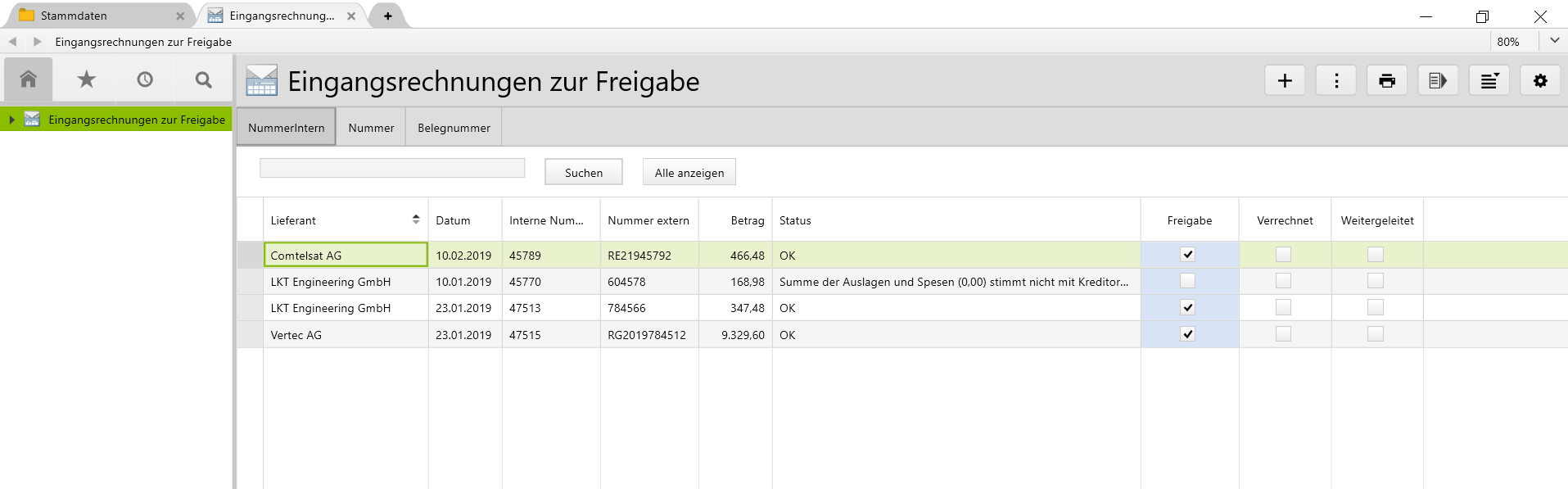Click amount 168,98 cell
This screenshot has height=489, width=1568.
(735, 281)
